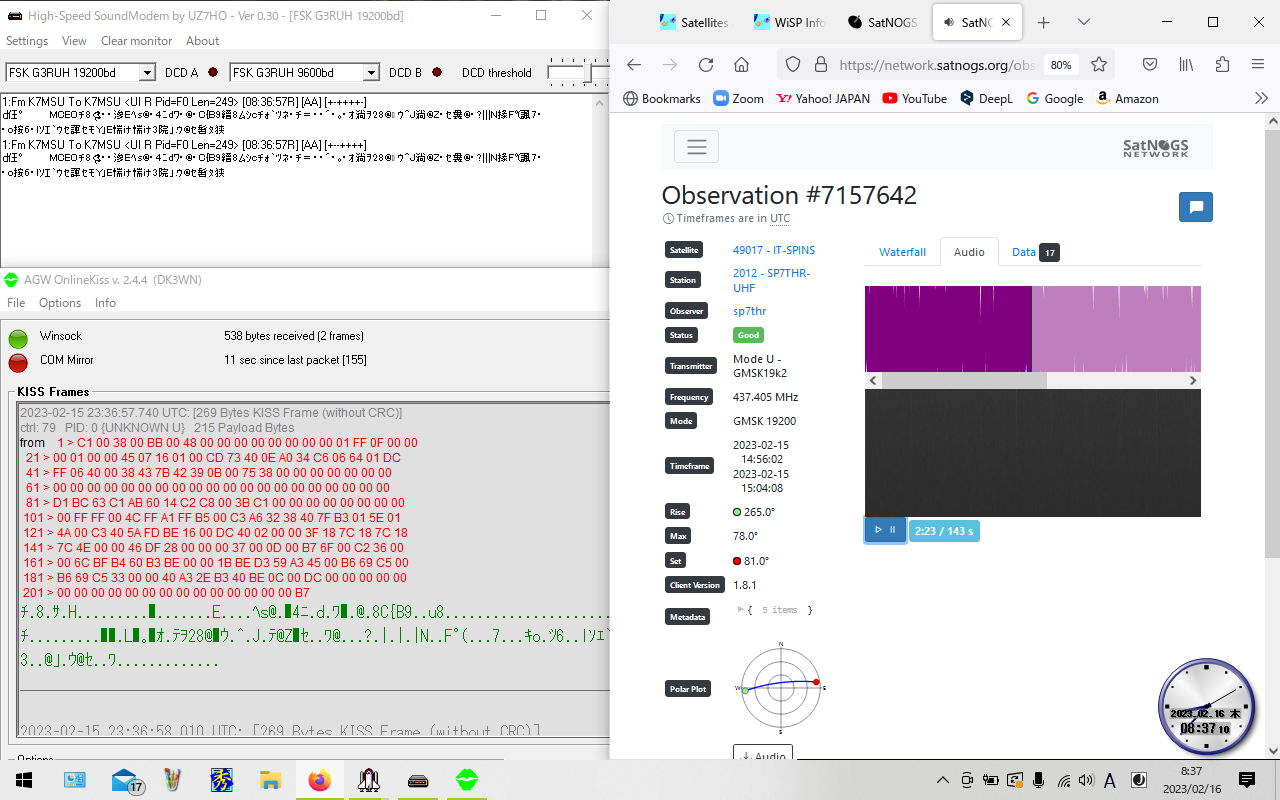Open SoundModem Settings menu
1280x800 pixels.
point(27,41)
